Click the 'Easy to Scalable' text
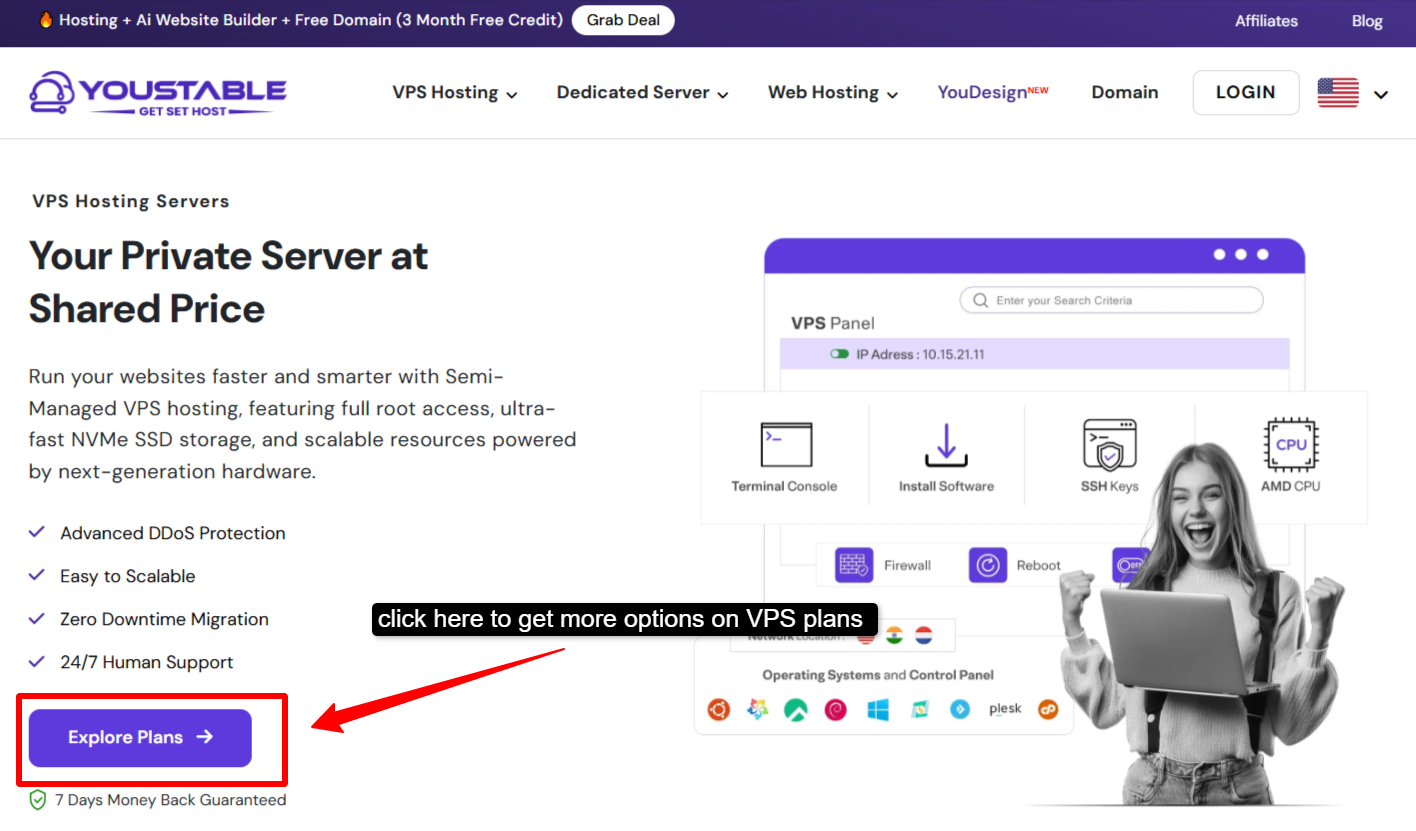1416x831 pixels. tap(128, 576)
